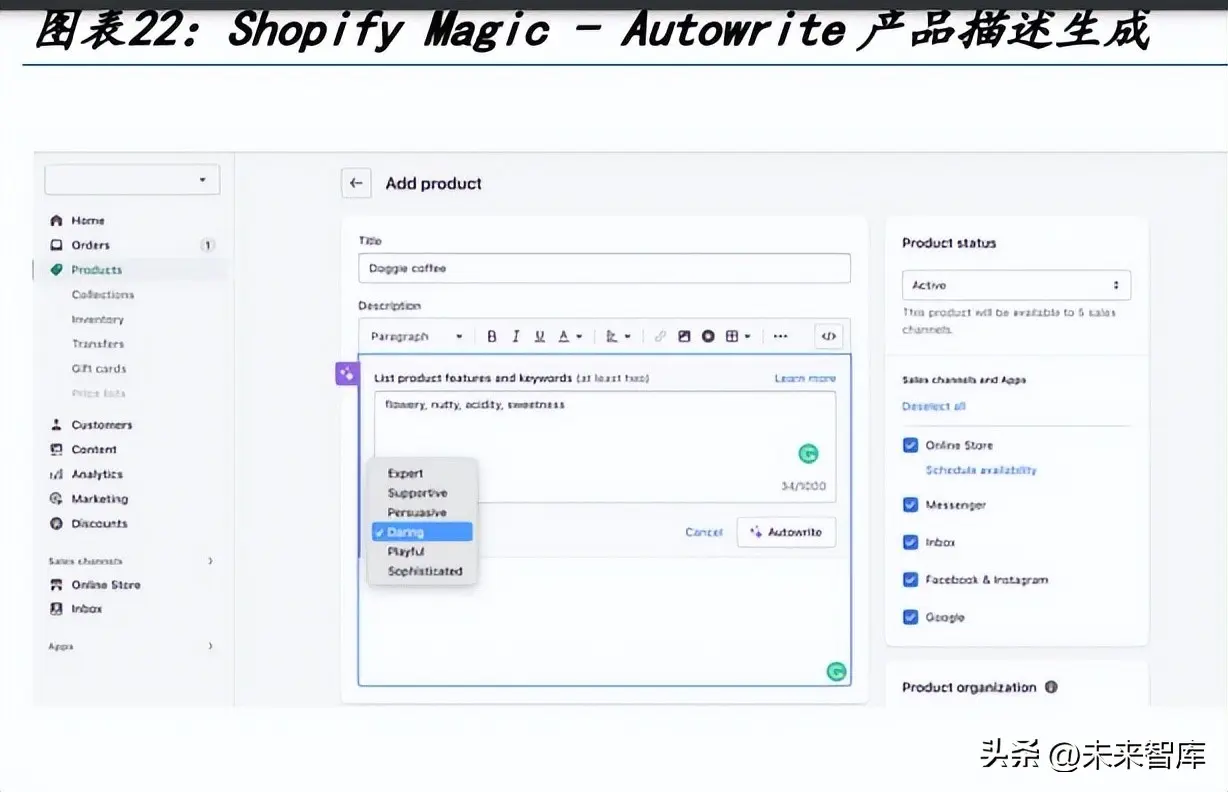Uncheck the Online Store sales channel
The height and width of the screenshot is (792, 1228).
(x=910, y=446)
